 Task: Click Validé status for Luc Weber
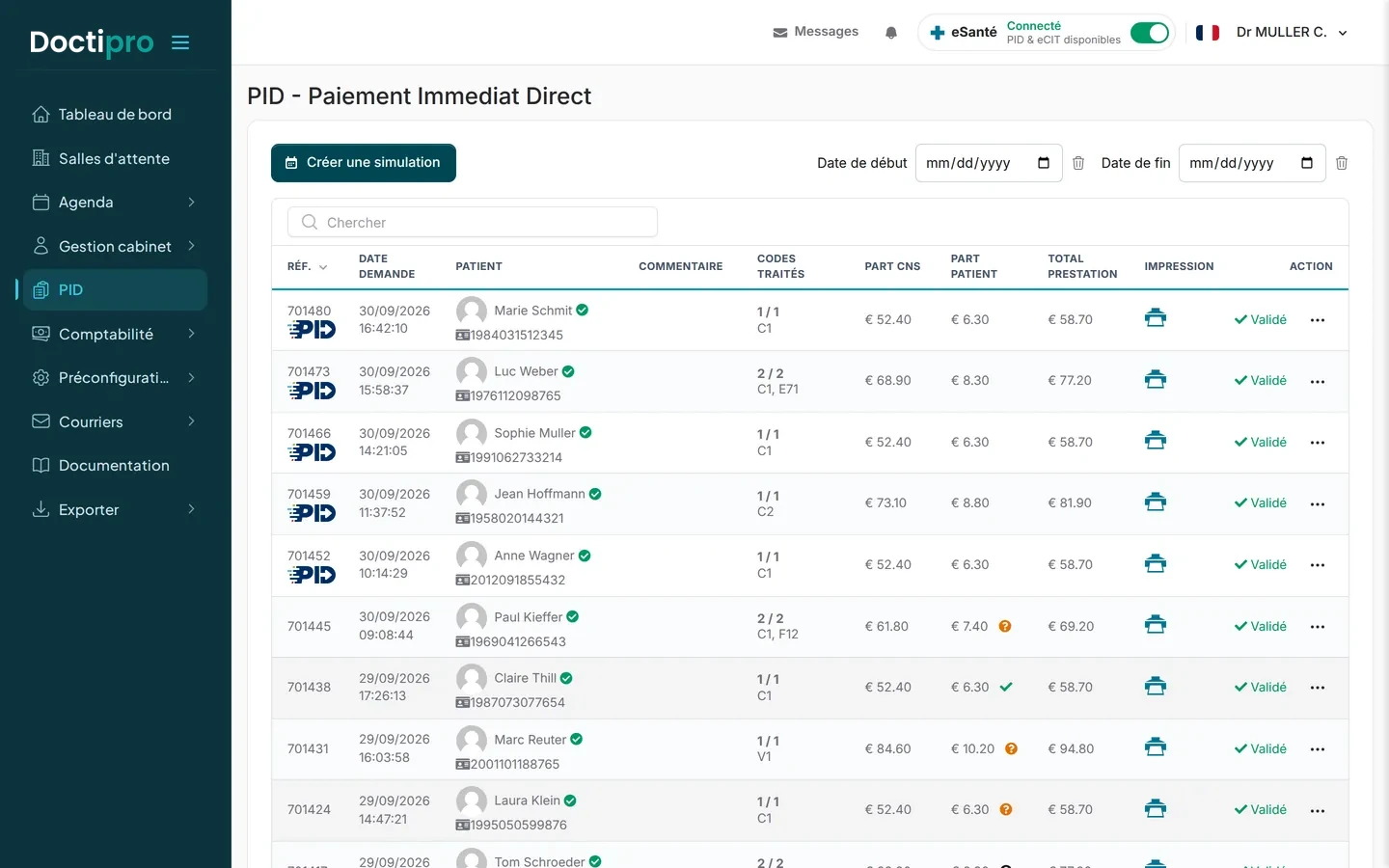coord(1260,381)
